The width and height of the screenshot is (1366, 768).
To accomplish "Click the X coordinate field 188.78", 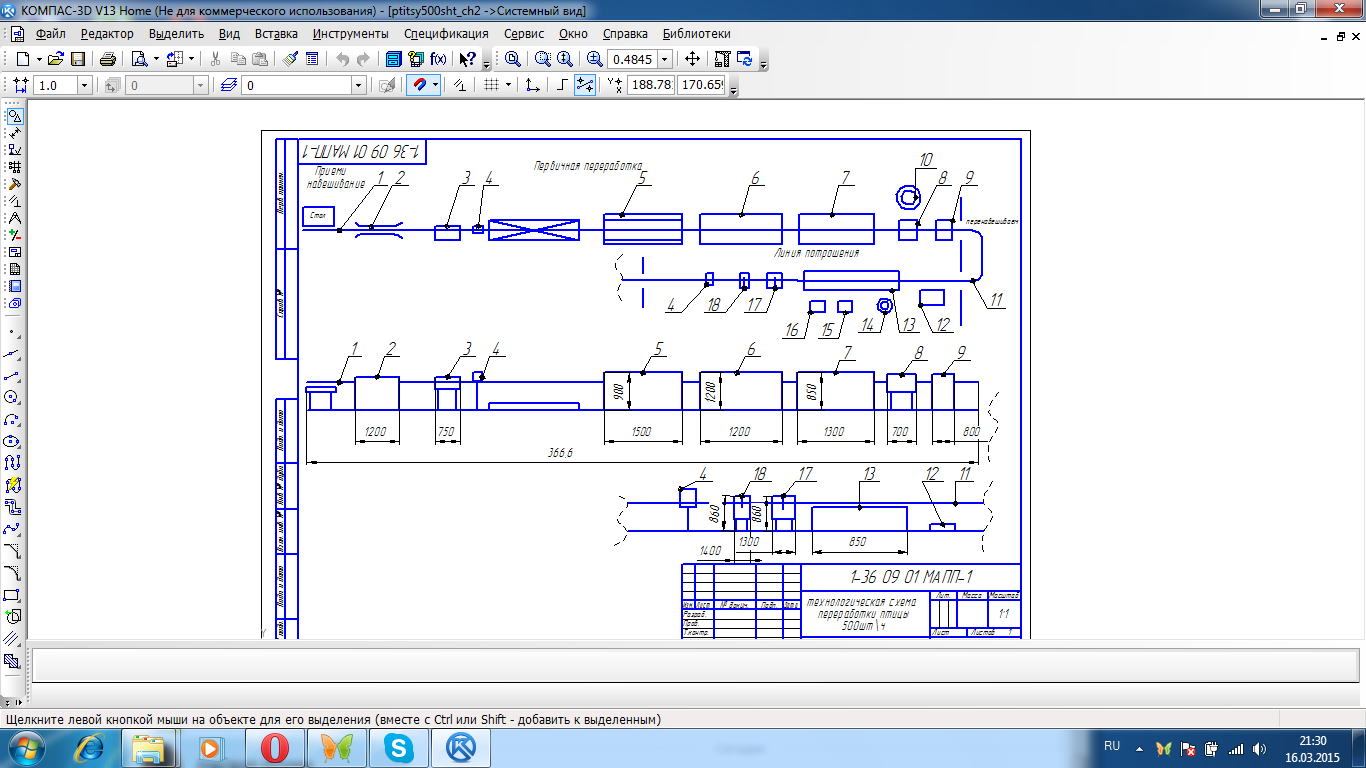I will pos(650,86).
